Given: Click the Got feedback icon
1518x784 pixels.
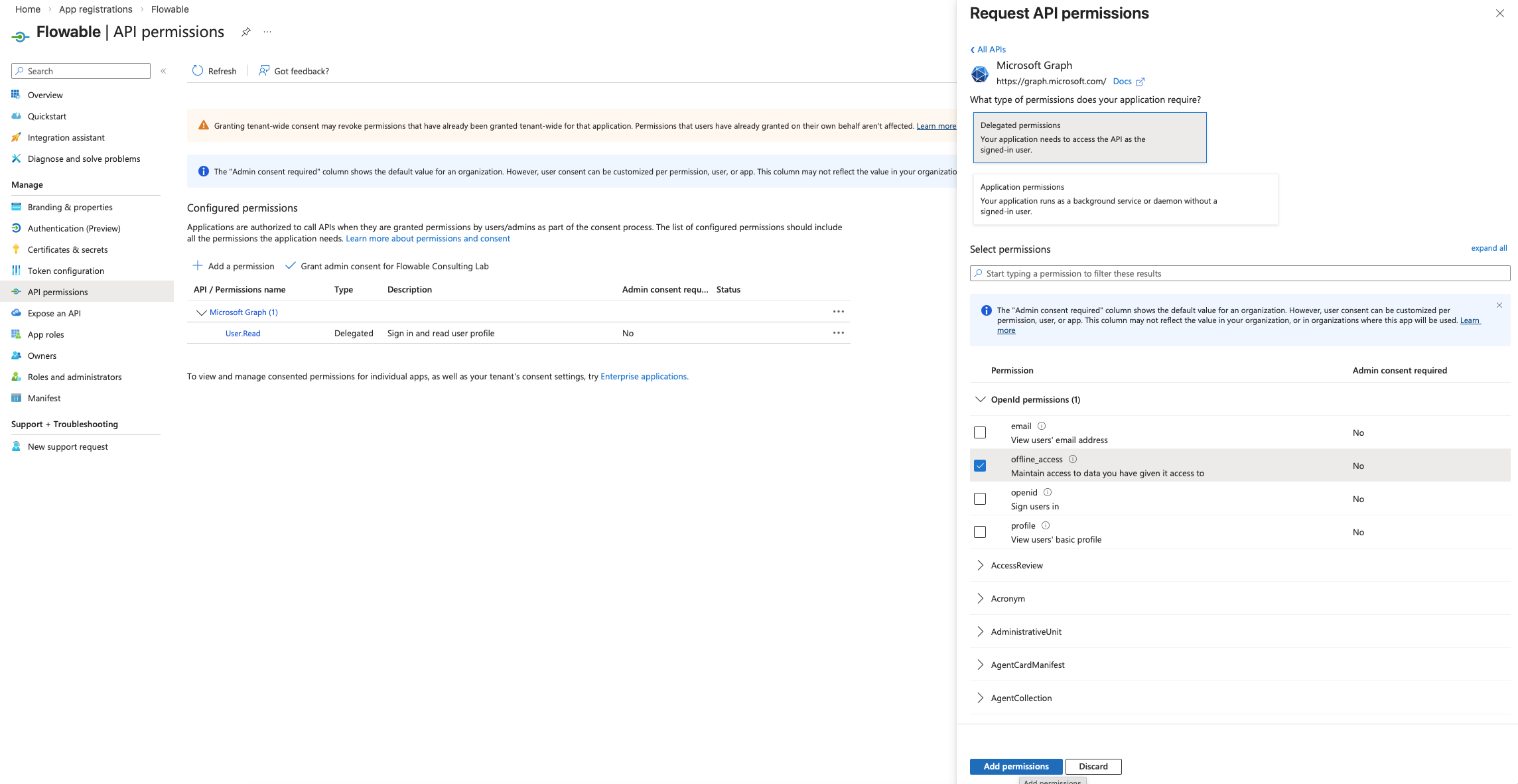Looking at the screenshot, I should pos(264,71).
